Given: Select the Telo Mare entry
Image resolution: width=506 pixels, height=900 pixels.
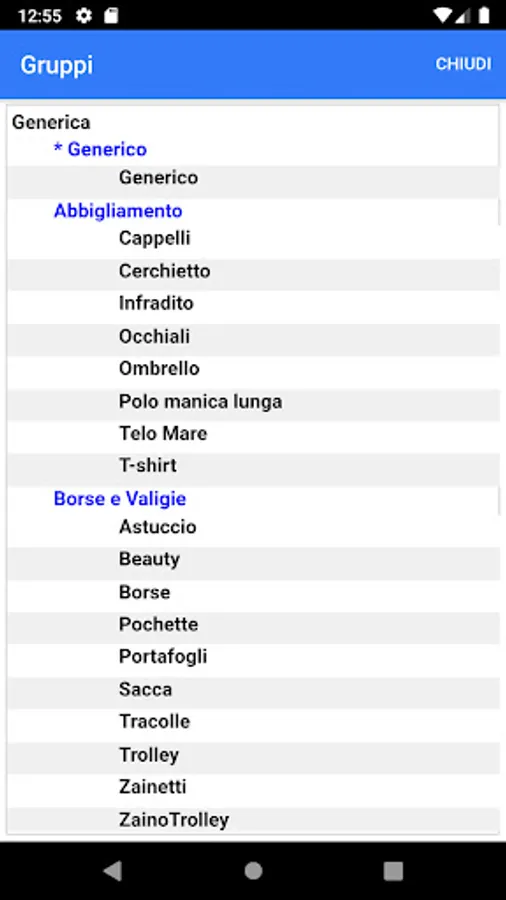Looking at the screenshot, I should (x=253, y=433).
